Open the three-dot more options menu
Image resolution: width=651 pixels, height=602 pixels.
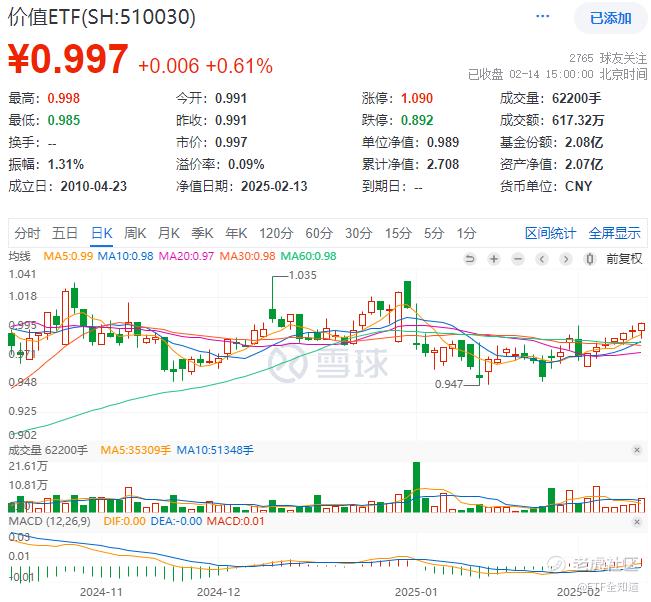543,17
